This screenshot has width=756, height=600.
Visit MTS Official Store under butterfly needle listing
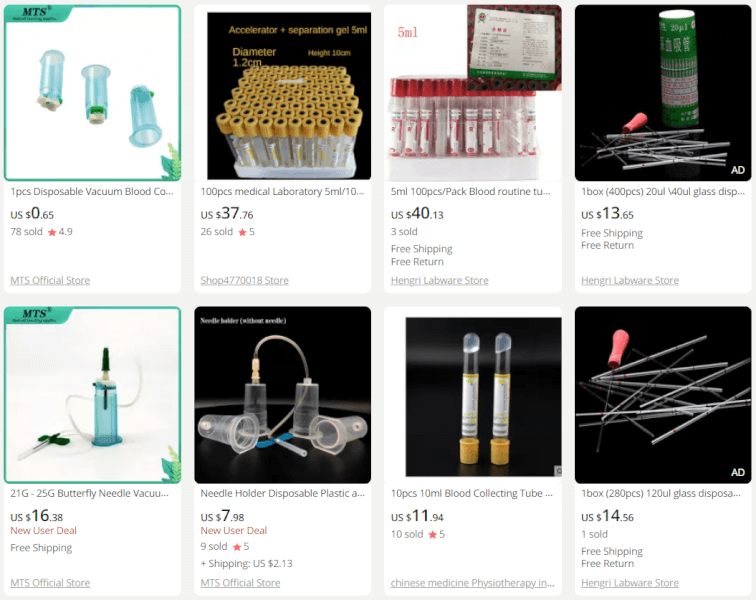pyautogui.click(x=50, y=583)
